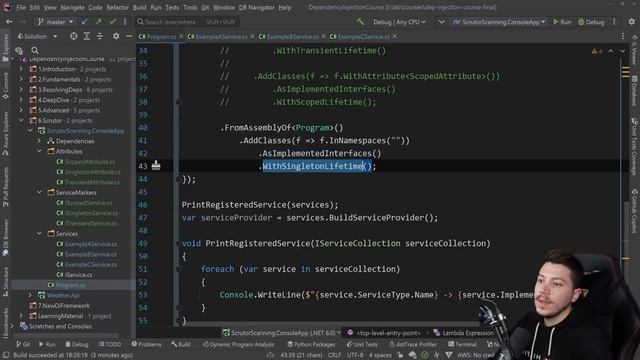
Task: Click the warning indicator in the editor corner
Action: tap(596, 51)
